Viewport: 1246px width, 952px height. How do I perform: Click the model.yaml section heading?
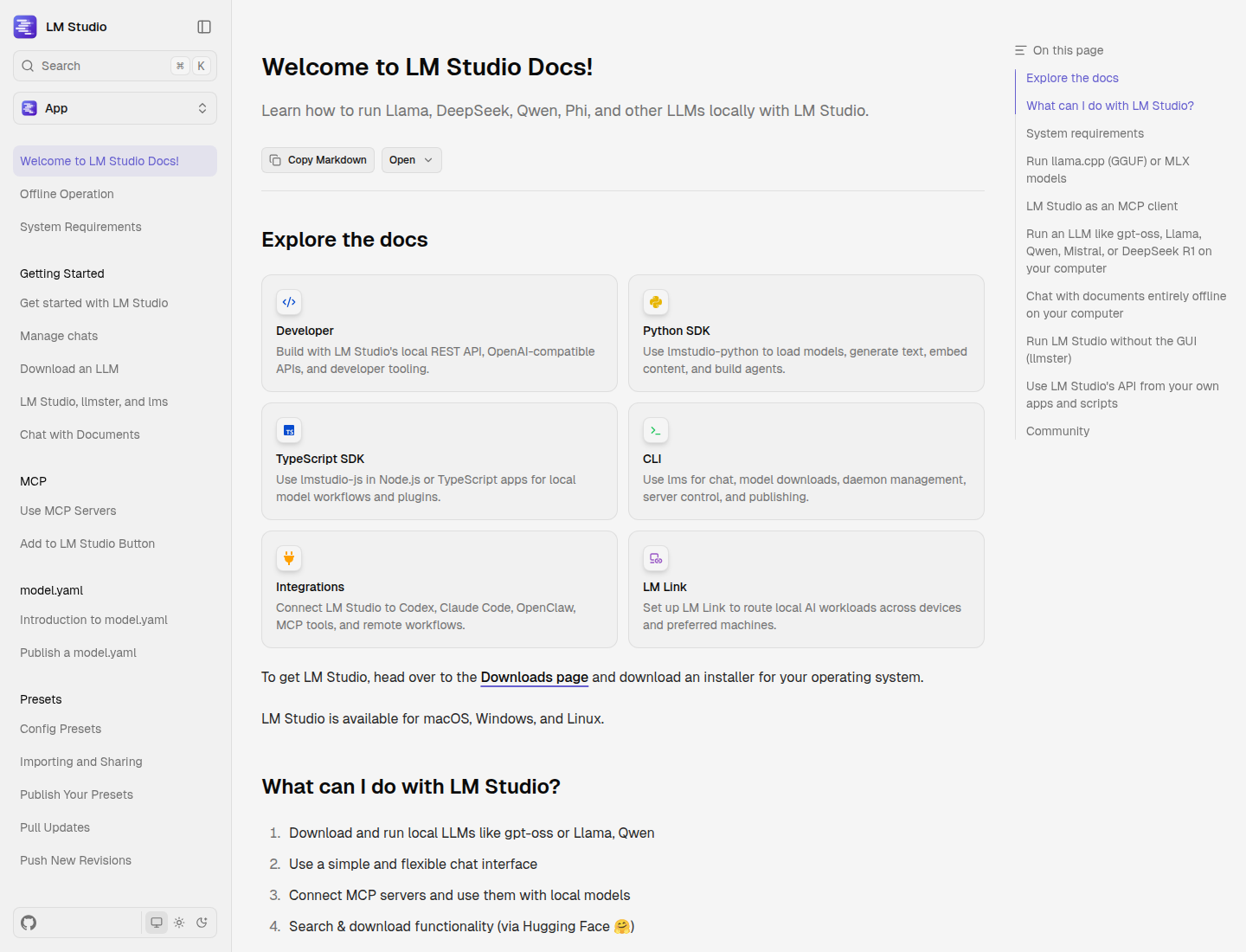point(51,590)
